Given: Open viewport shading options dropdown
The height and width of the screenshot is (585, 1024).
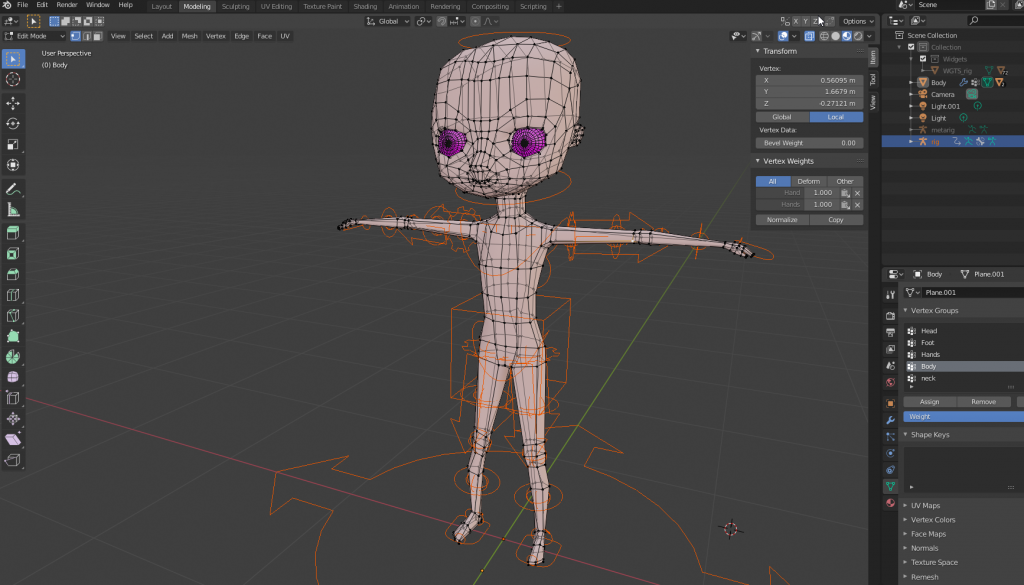Looking at the screenshot, I should tap(870, 37).
